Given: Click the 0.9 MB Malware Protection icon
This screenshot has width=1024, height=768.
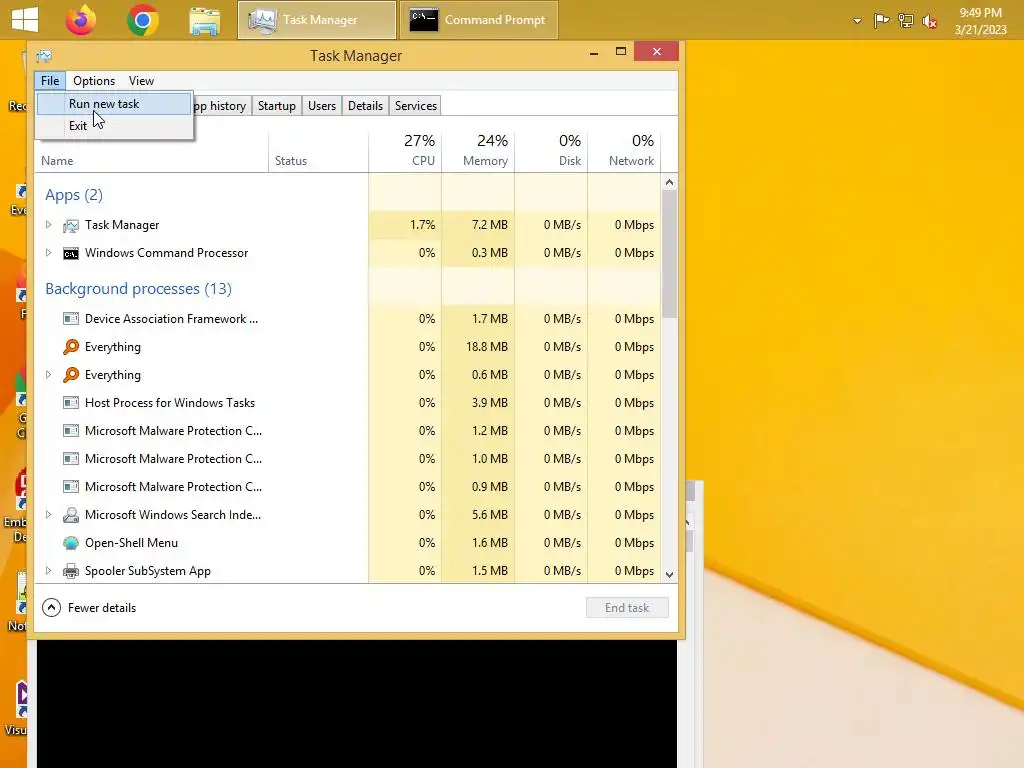Looking at the screenshot, I should (x=71, y=487).
